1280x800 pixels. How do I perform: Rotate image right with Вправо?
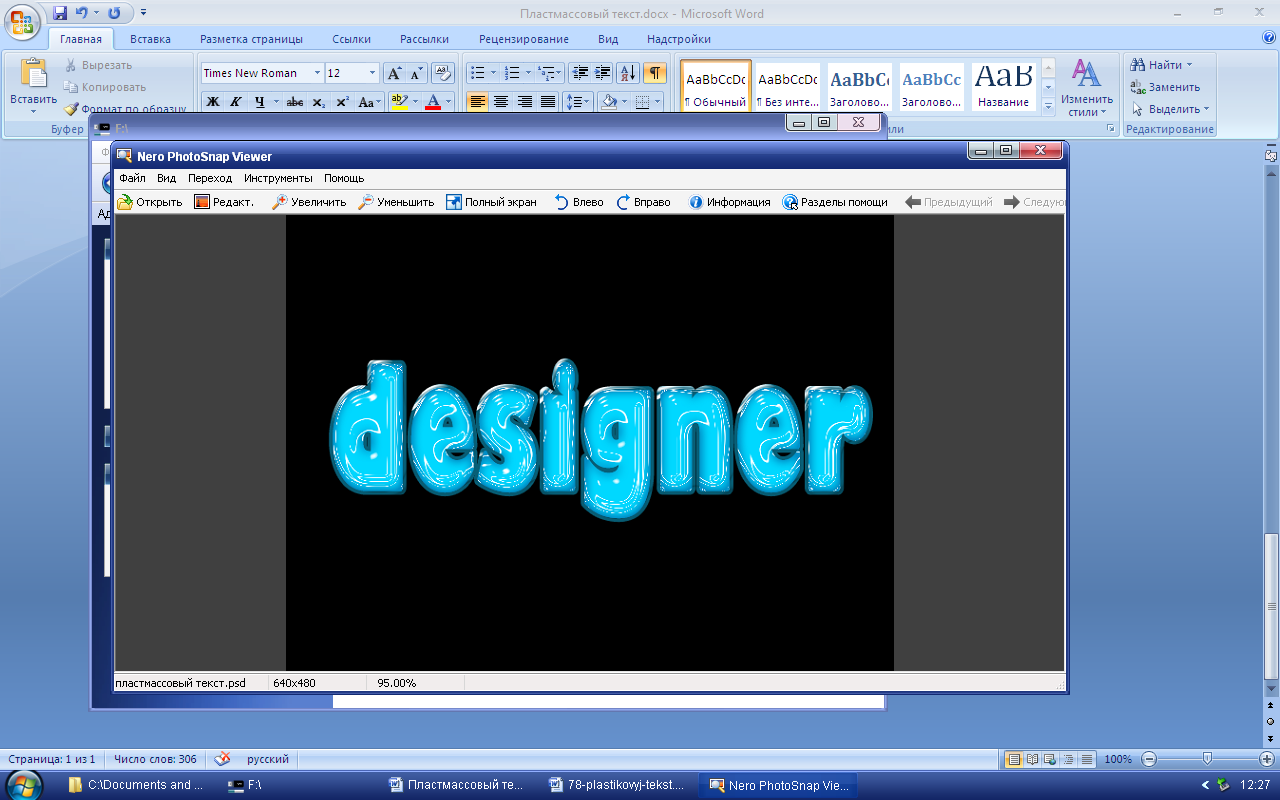click(643, 202)
